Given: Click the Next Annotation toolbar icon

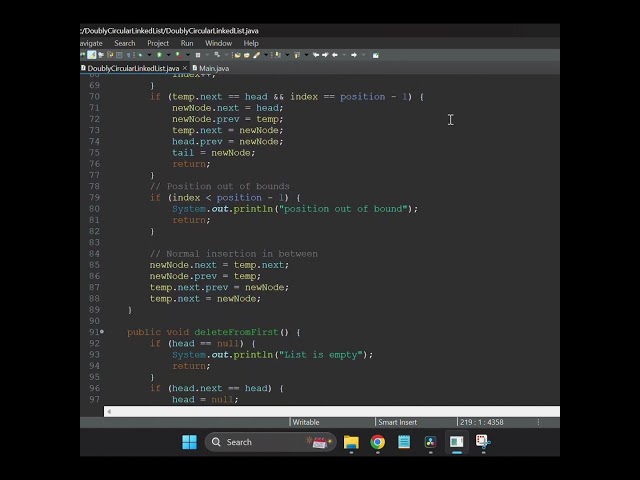Looking at the screenshot, I should pyautogui.click(x=278, y=55).
